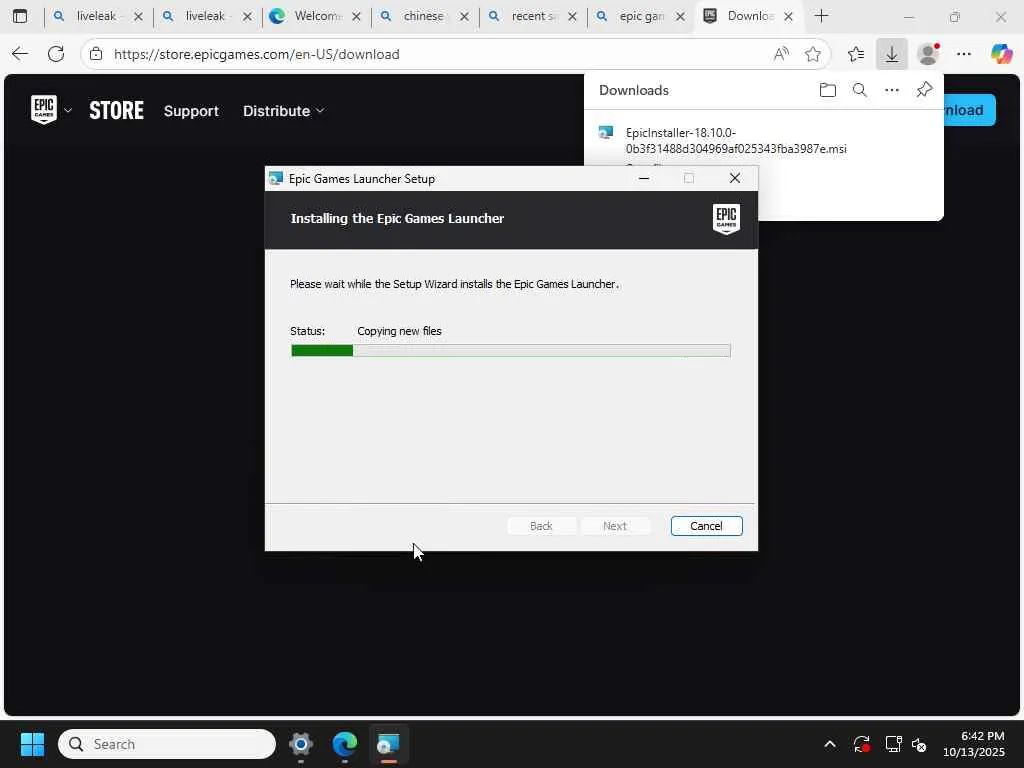Image resolution: width=1024 pixels, height=768 pixels.
Task: Search downloads with magnifier icon
Action: tap(859, 90)
